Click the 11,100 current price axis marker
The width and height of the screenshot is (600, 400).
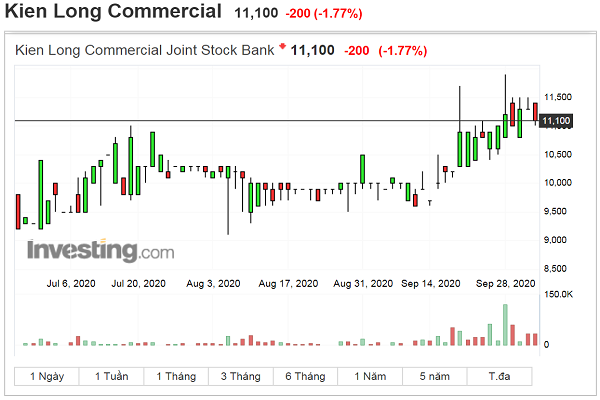pos(556,121)
